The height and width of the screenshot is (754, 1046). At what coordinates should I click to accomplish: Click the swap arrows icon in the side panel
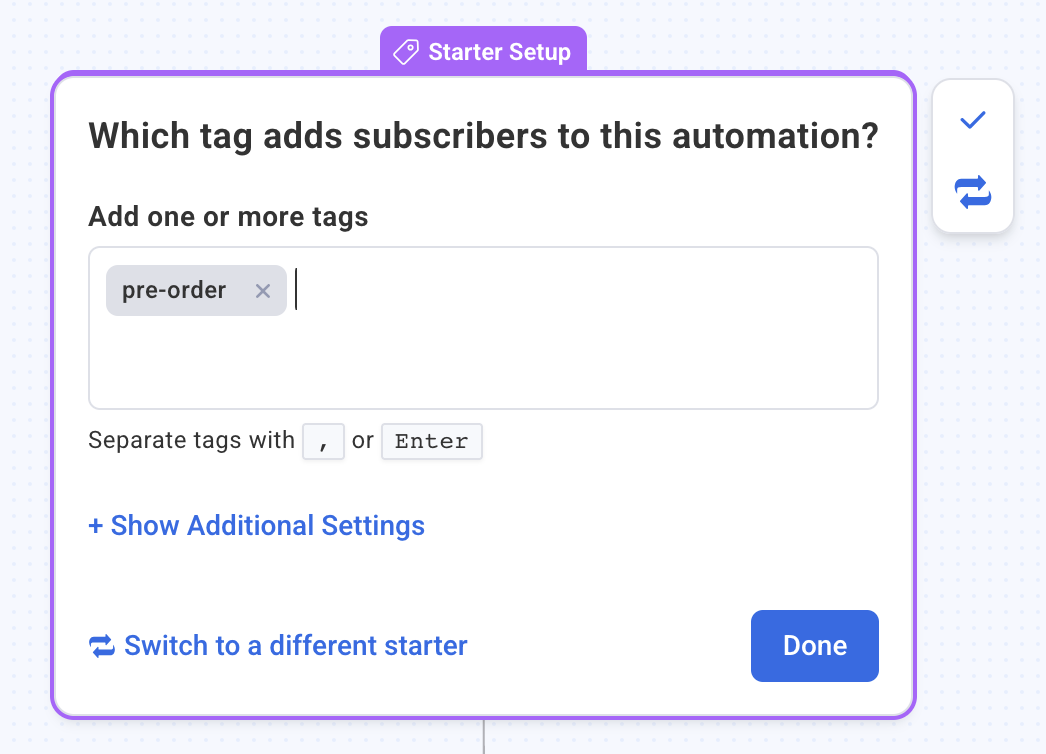pos(971,192)
